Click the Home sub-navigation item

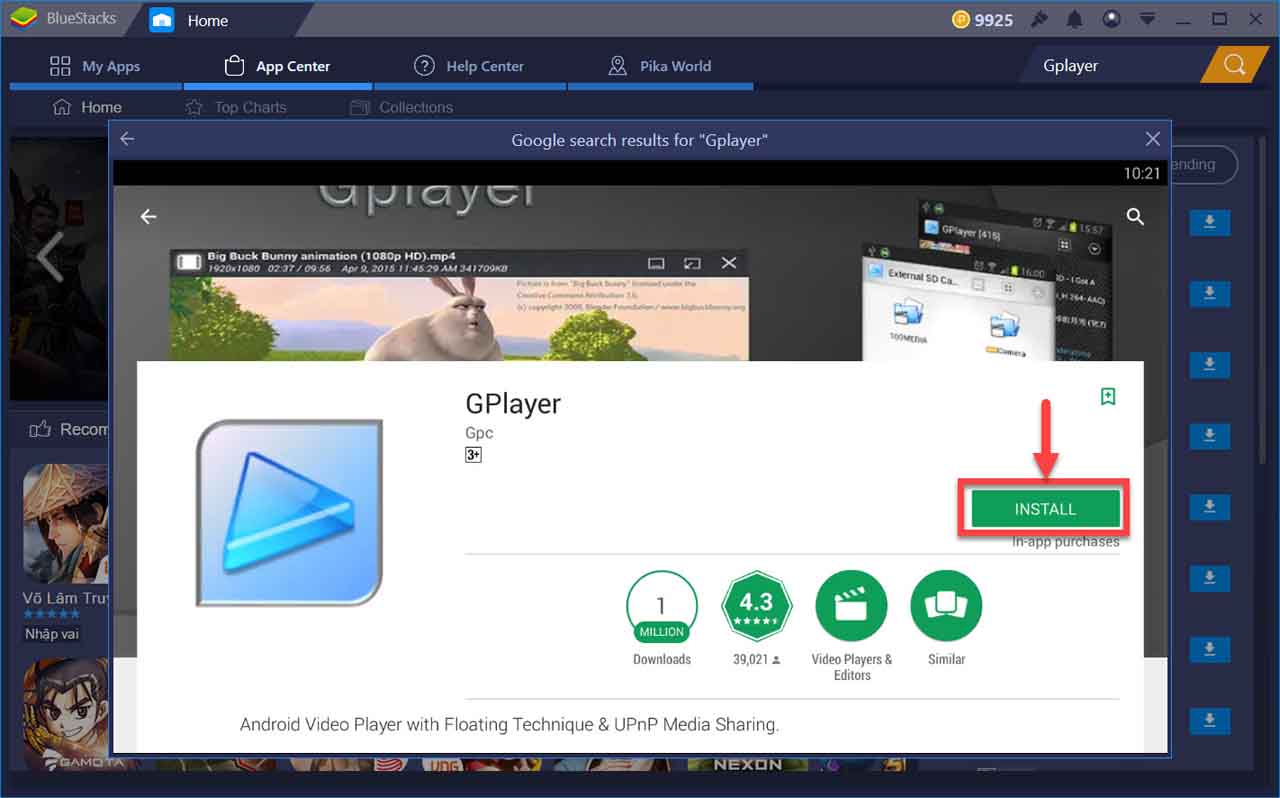pos(87,107)
